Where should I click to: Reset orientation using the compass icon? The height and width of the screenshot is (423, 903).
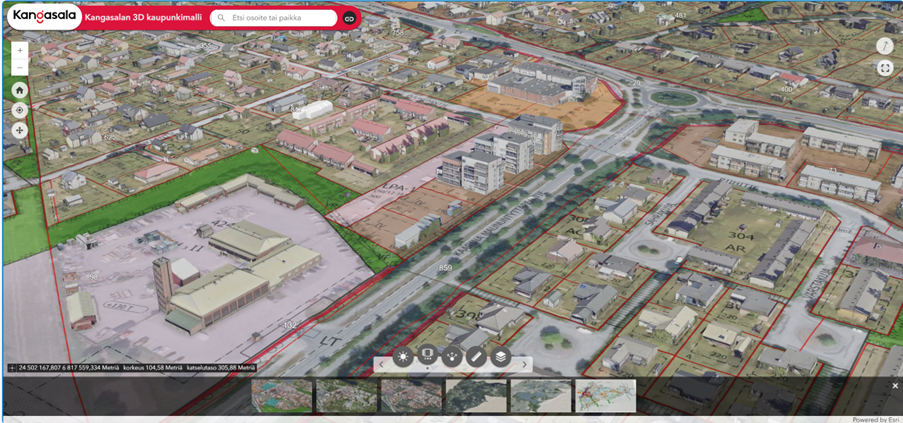click(884, 46)
